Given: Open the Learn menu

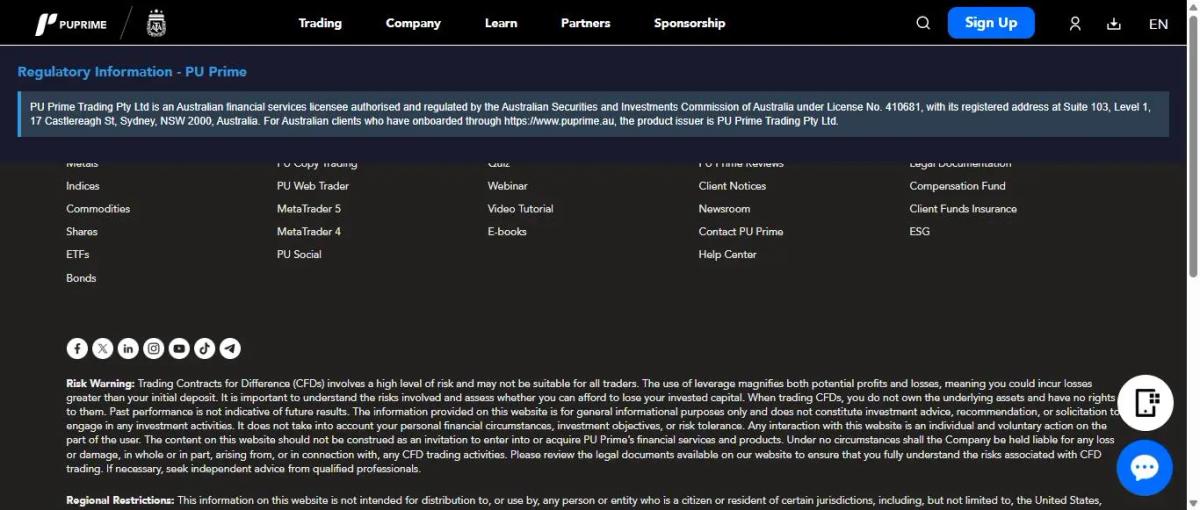Looking at the screenshot, I should 501,23.
